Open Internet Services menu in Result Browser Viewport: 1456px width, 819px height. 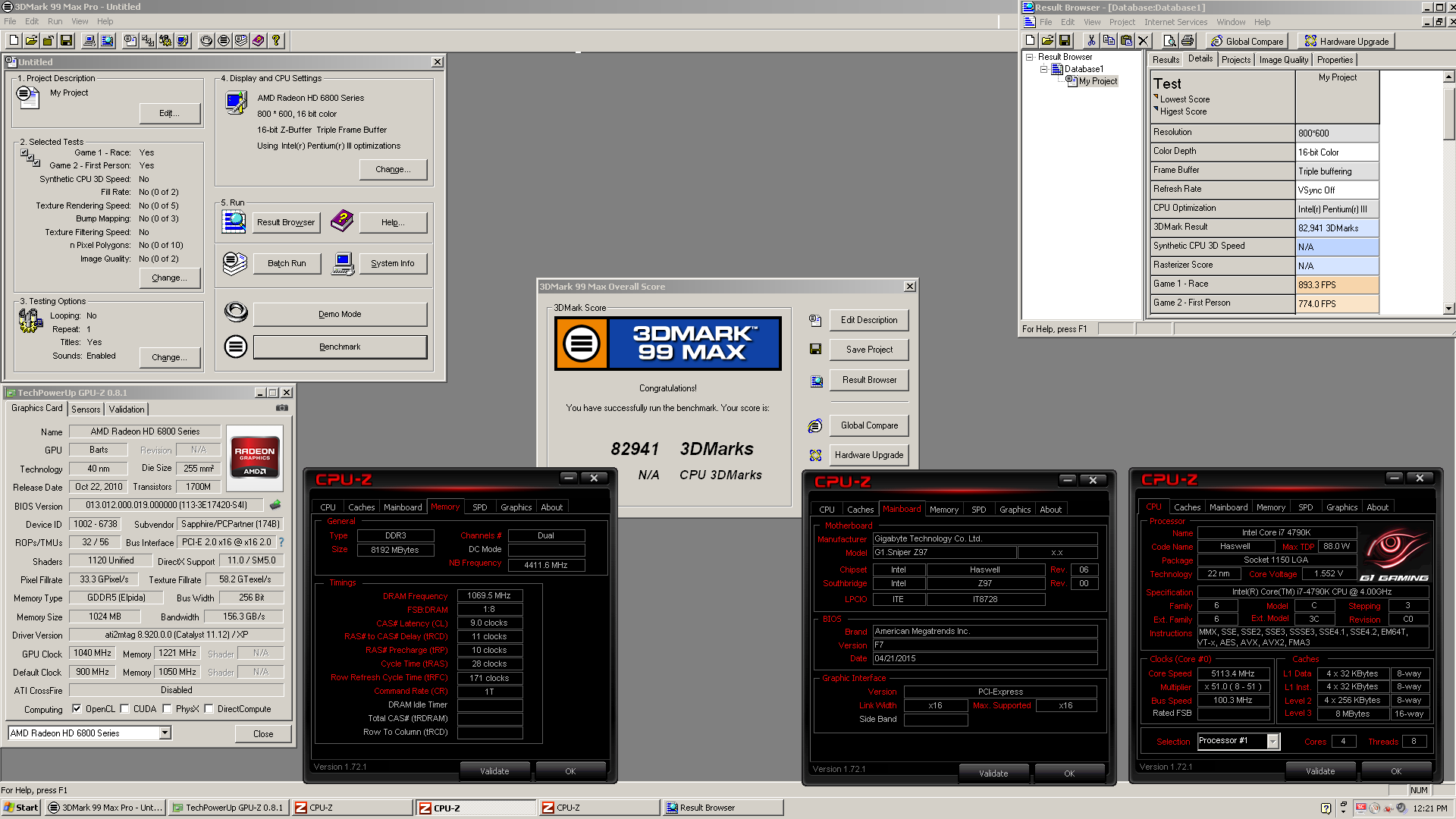(1175, 22)
